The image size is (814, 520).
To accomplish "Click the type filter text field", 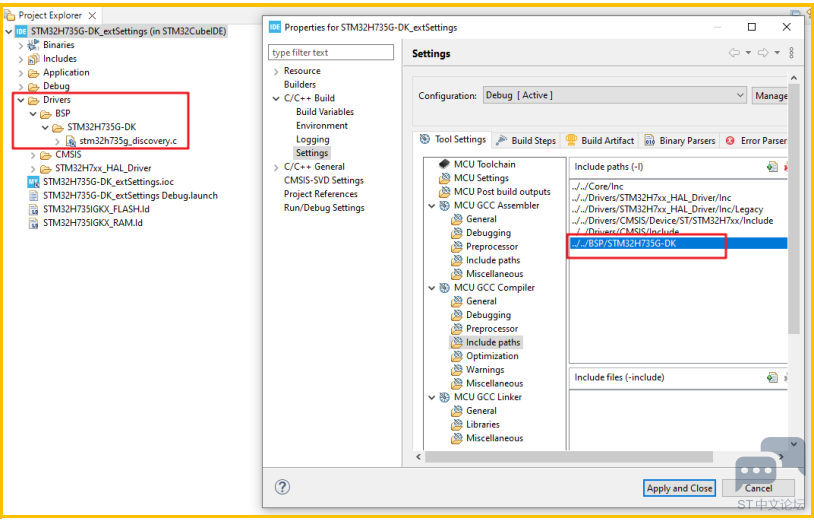I will [331, 52].
